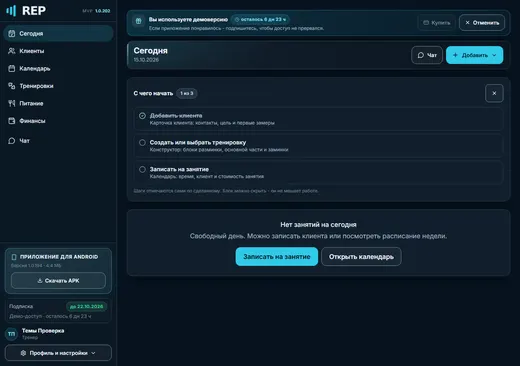The height and width of the screenshot is (366, 520).
Task: Click Скачать APK button
Action: [58, 281]
